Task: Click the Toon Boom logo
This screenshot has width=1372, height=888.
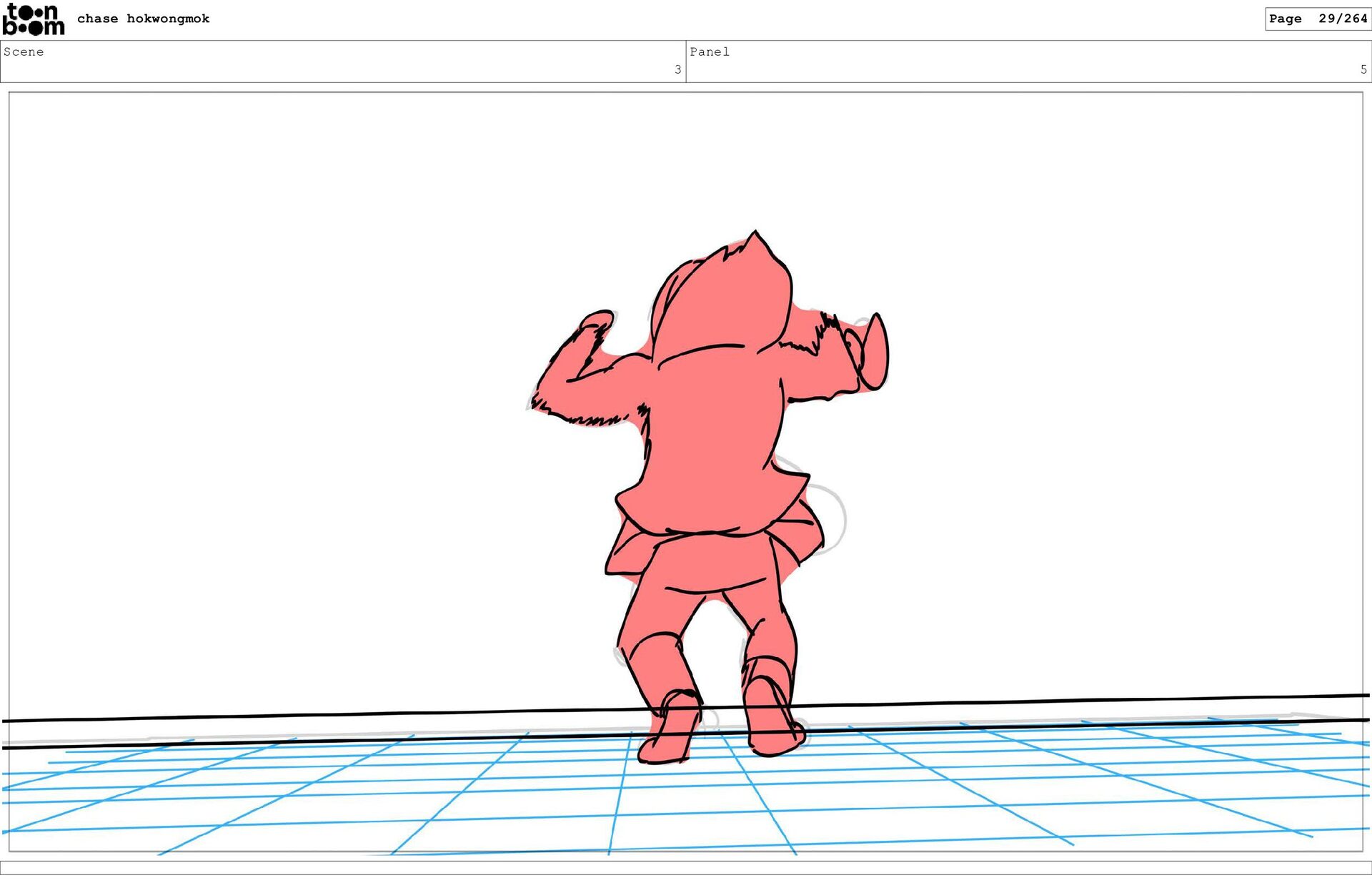Action: point(33,19)
